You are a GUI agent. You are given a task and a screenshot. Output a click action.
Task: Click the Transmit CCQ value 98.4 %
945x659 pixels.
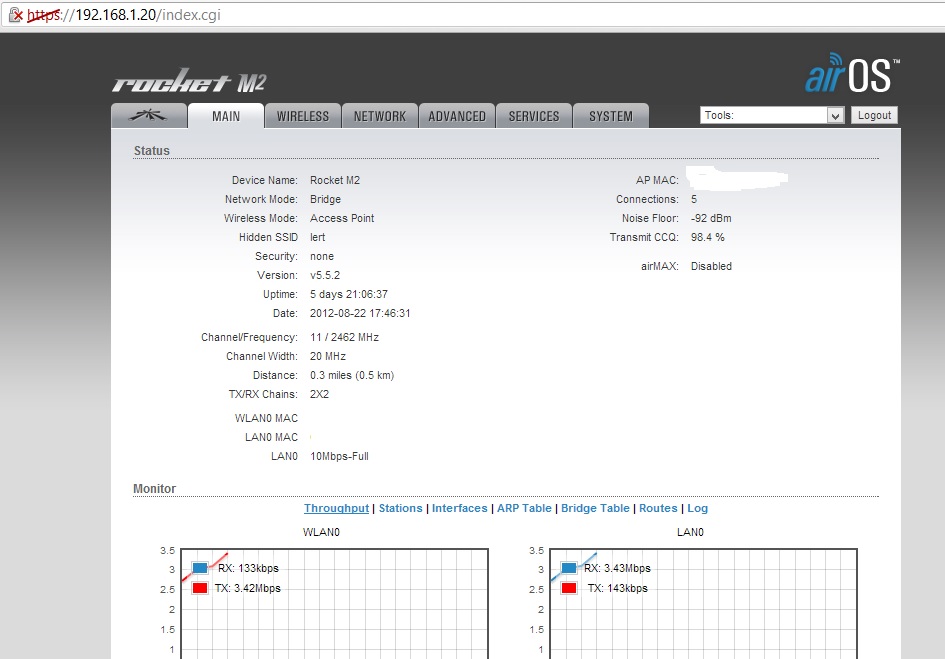708,238
